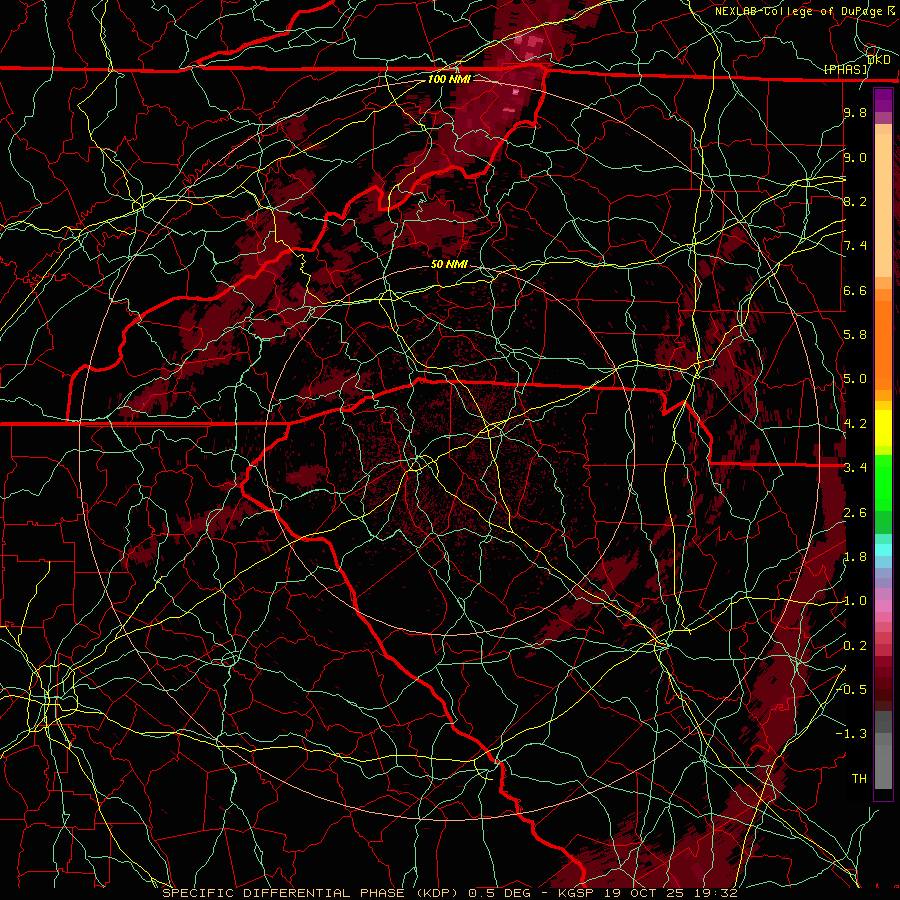Screen dimensions: 900x900
Task: Click the 2.6 value on color scale
Action: 855,513
